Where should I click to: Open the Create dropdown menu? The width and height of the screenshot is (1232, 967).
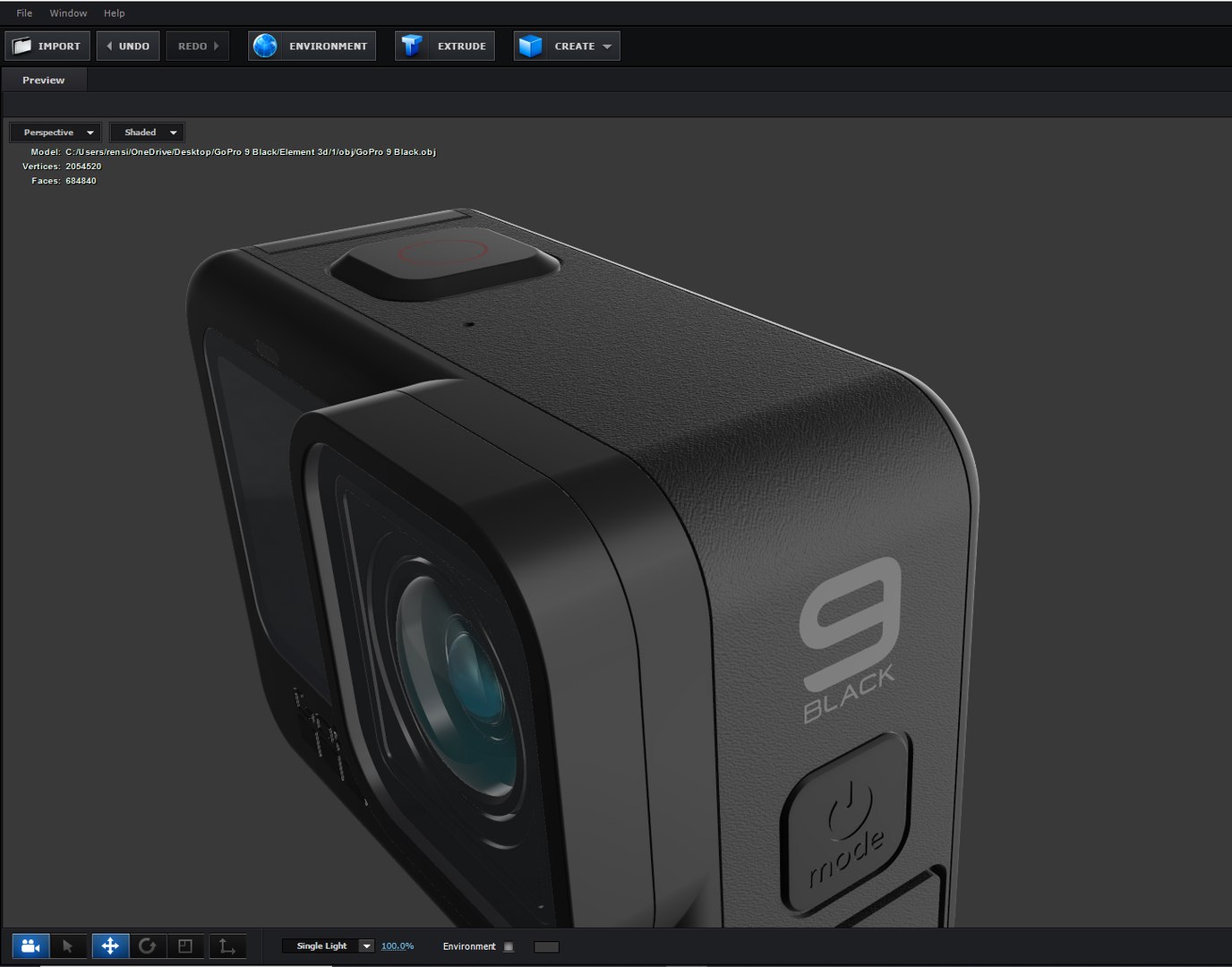567,46
